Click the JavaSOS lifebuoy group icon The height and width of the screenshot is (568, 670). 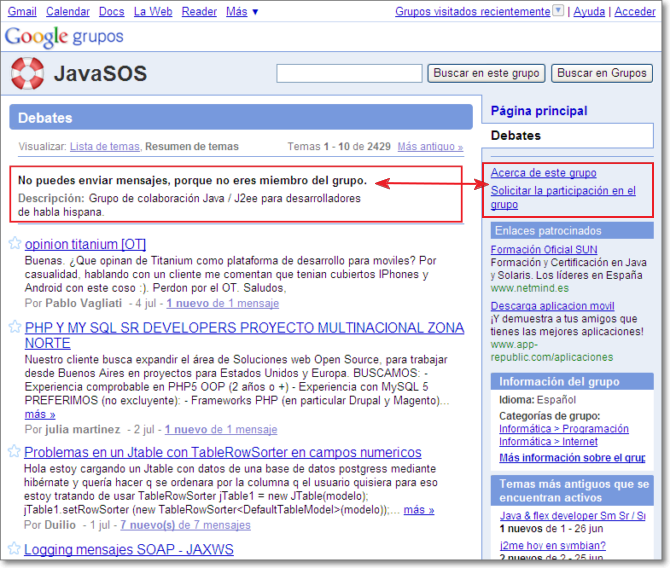pyautogui.click(x=27, y=74)
